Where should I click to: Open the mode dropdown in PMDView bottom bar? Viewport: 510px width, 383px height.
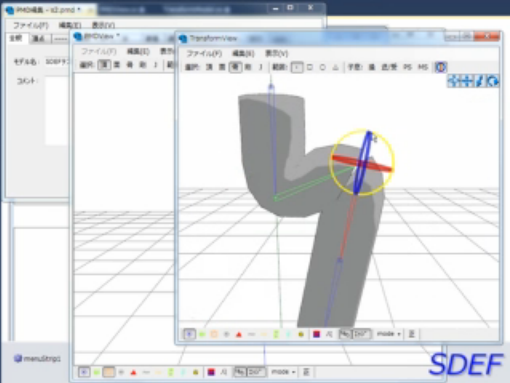coord(283,372)
